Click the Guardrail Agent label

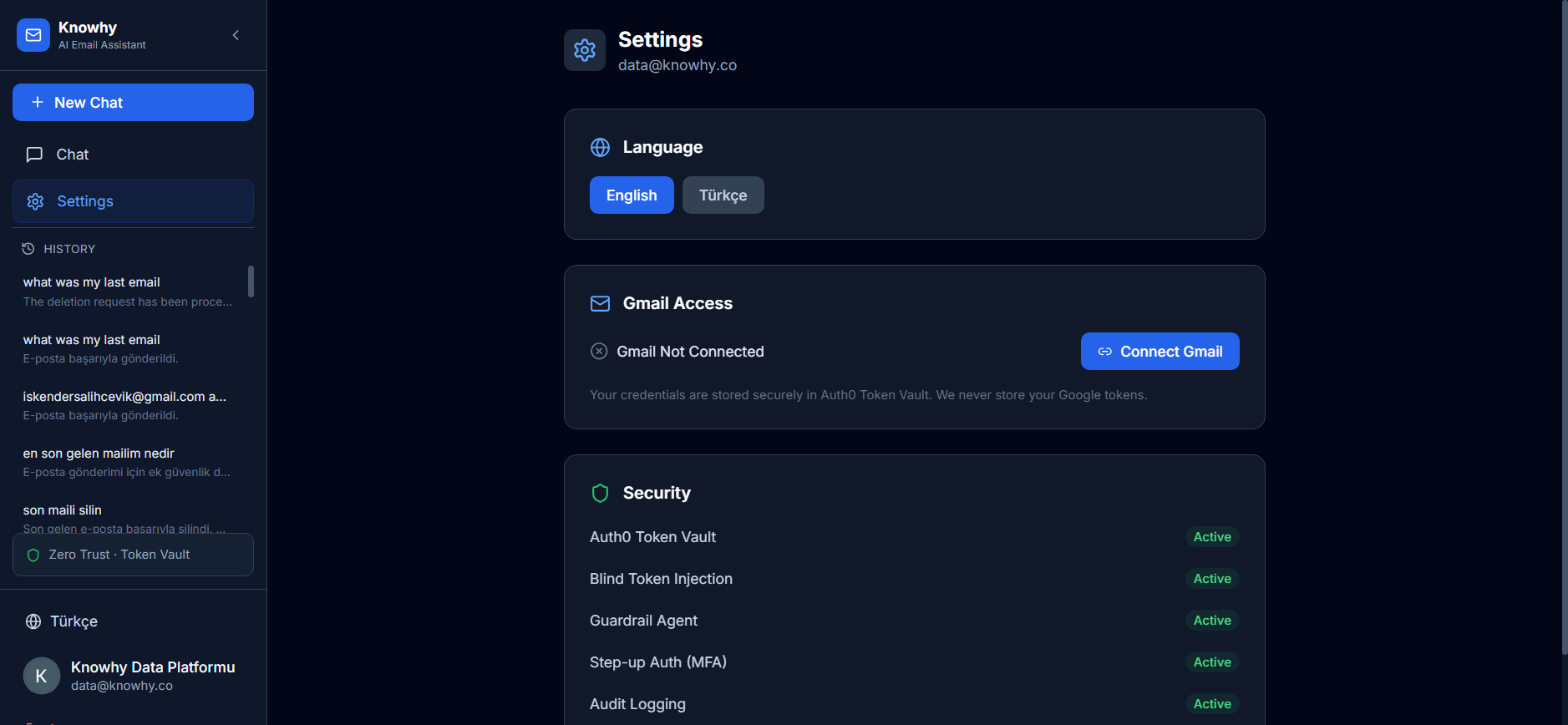click(643, 621)
